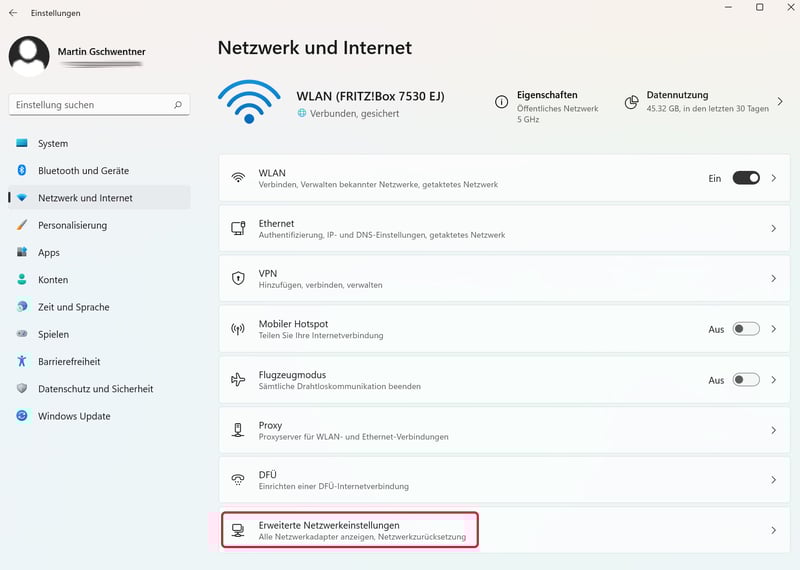This screenshot has width=800, height=570.
Task: Click the Einstellung suchen search field
Action: pyautogui.click(x=90, y=104)
